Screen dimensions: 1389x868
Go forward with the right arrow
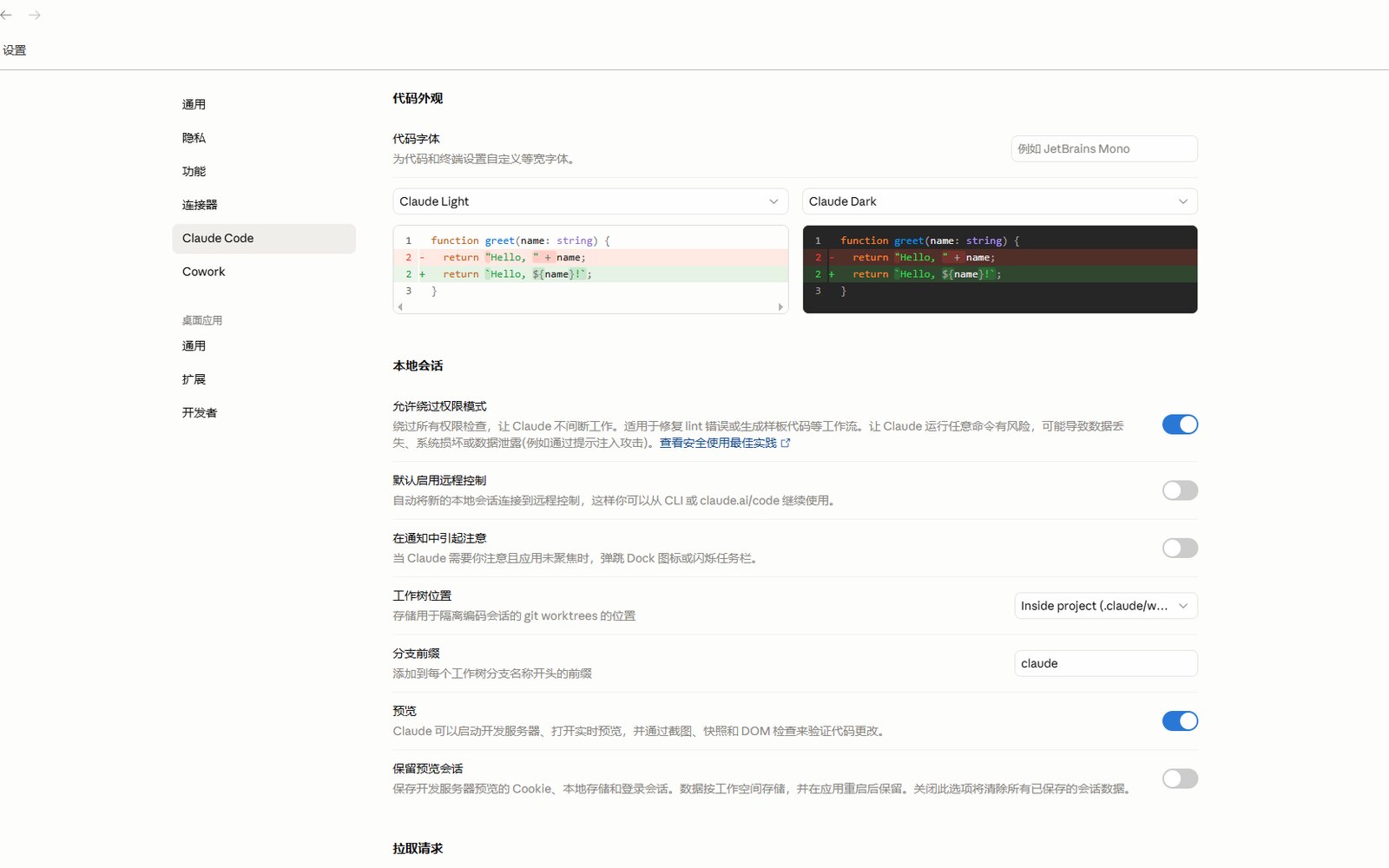pyautogui.click(x=35, y=15)
